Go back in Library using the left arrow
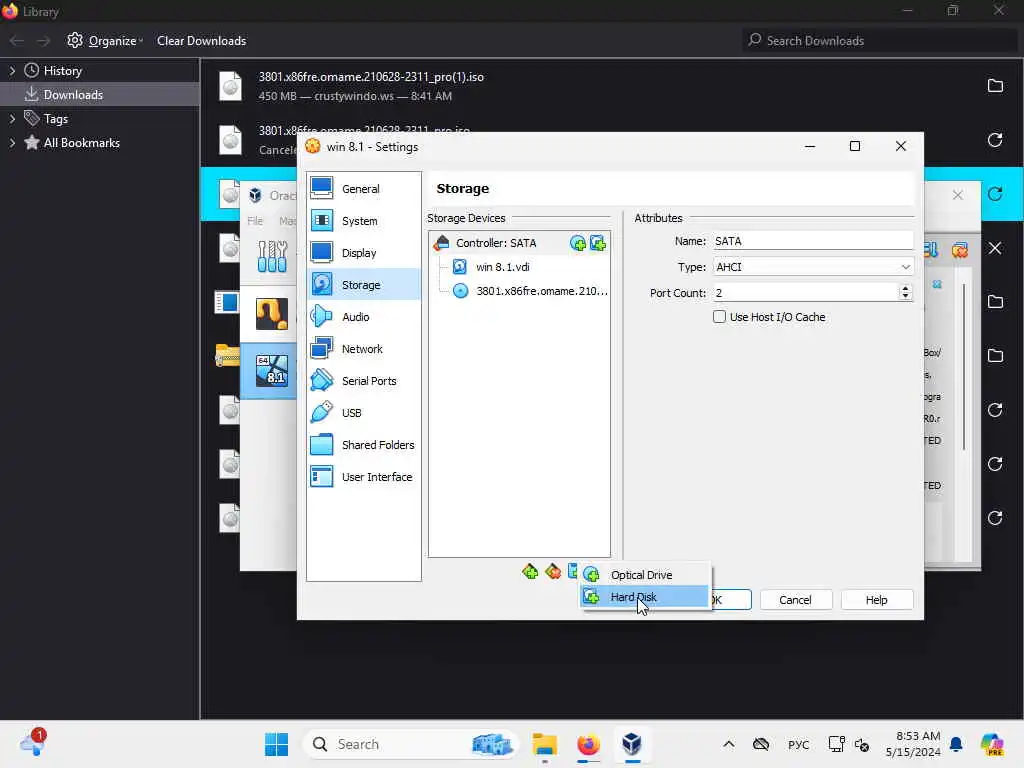1024x768 pixels. (x=17, y=40)
